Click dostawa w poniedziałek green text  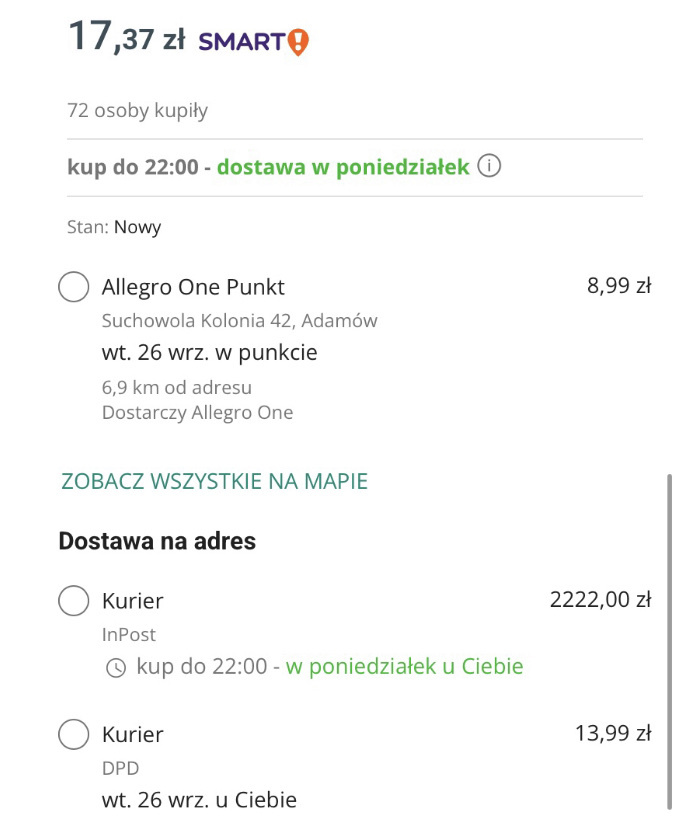[343, 167]
